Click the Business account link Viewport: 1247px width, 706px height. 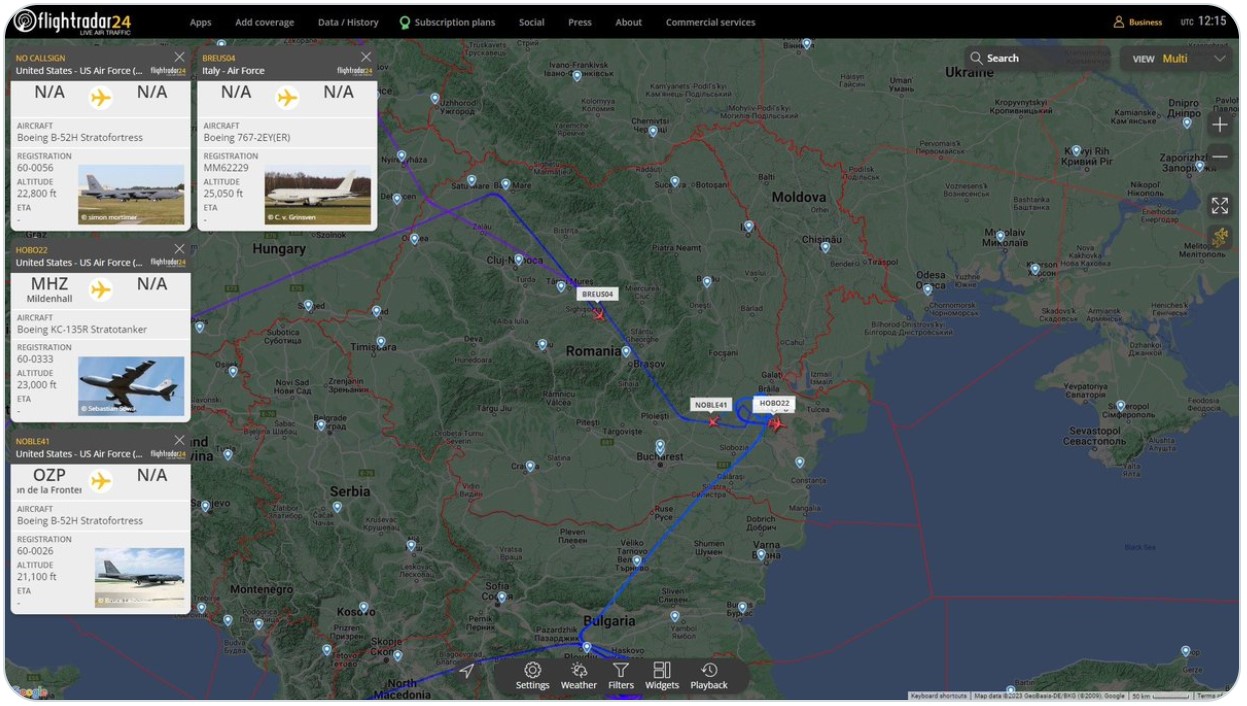[1138, 22]
